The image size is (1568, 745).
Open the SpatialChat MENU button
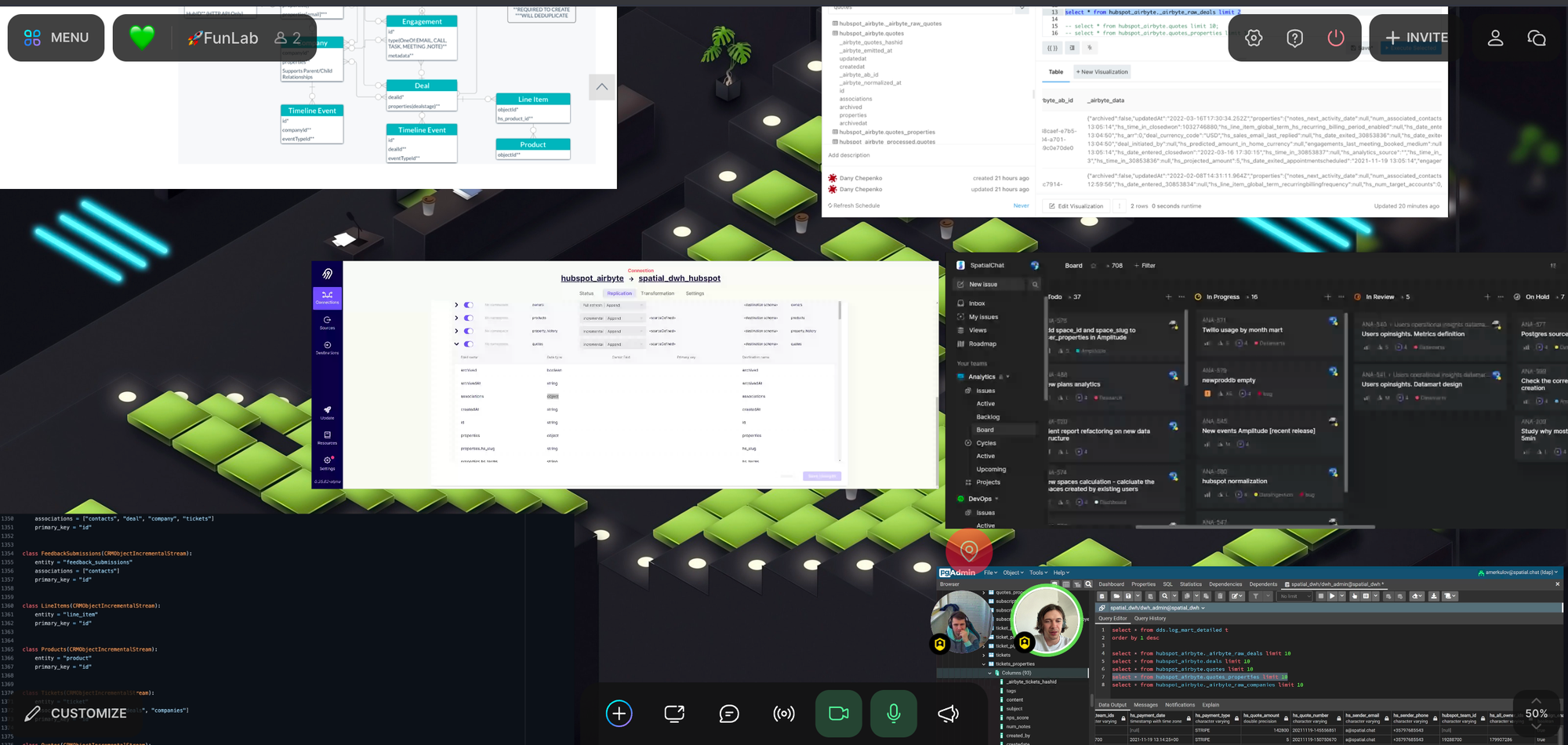56,37
